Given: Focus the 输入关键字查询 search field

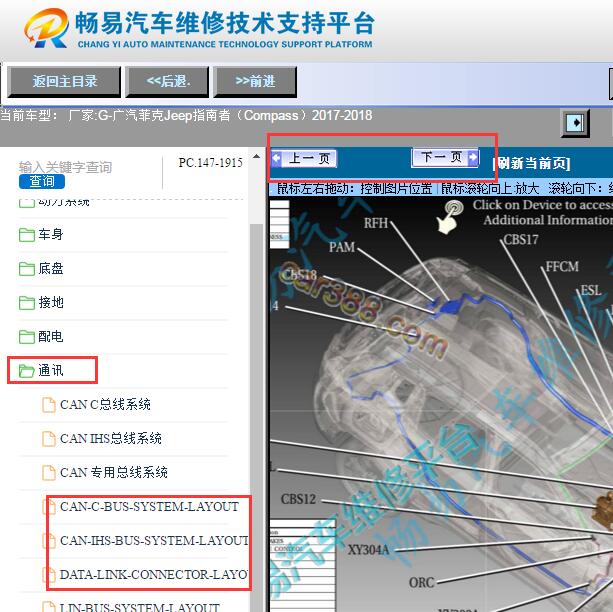Looking at the screenshot, I should pos(65,167).
